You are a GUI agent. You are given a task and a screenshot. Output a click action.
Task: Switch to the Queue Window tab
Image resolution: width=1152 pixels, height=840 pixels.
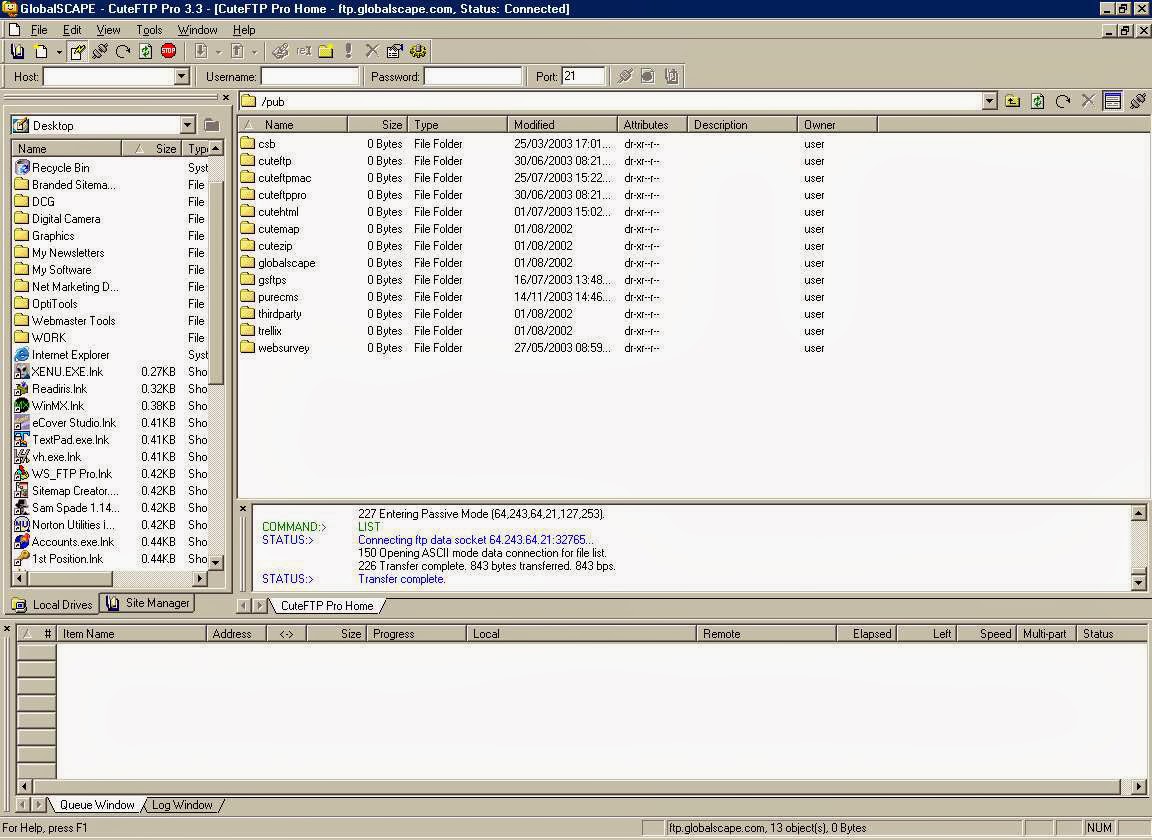point(97,805)
